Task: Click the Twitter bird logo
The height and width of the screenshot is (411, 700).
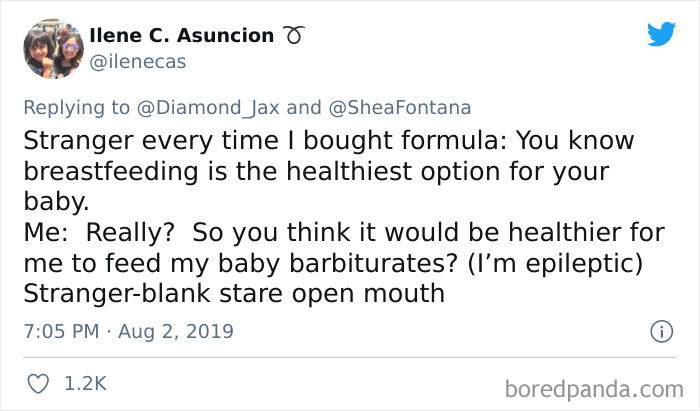Action: (x=661, y=35)
